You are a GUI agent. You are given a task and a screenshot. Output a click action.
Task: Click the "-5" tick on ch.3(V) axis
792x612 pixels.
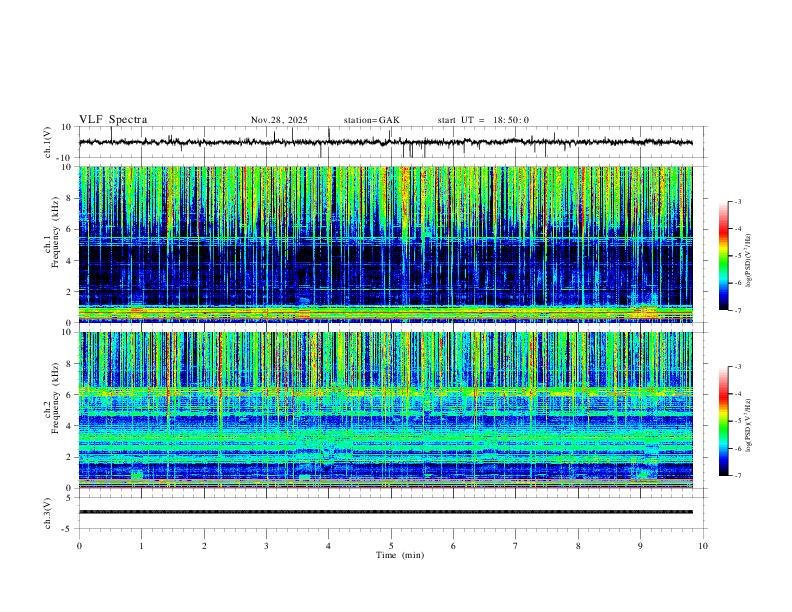pos(68,529)
